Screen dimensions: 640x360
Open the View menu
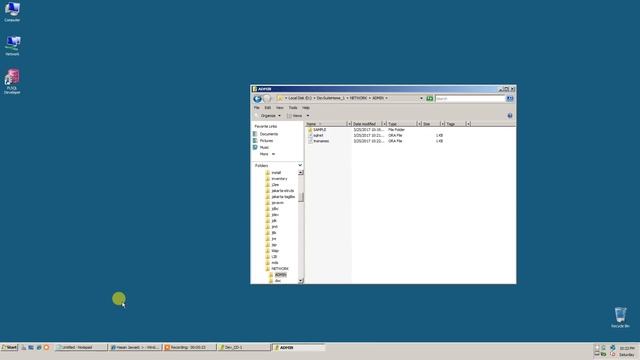[280, 108]
